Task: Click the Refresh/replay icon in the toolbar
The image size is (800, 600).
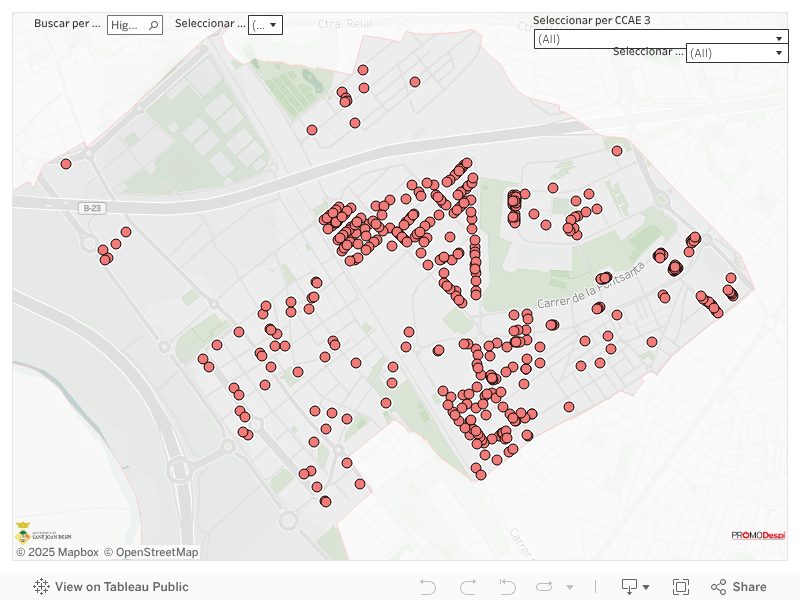Action: tap(545, 587)
